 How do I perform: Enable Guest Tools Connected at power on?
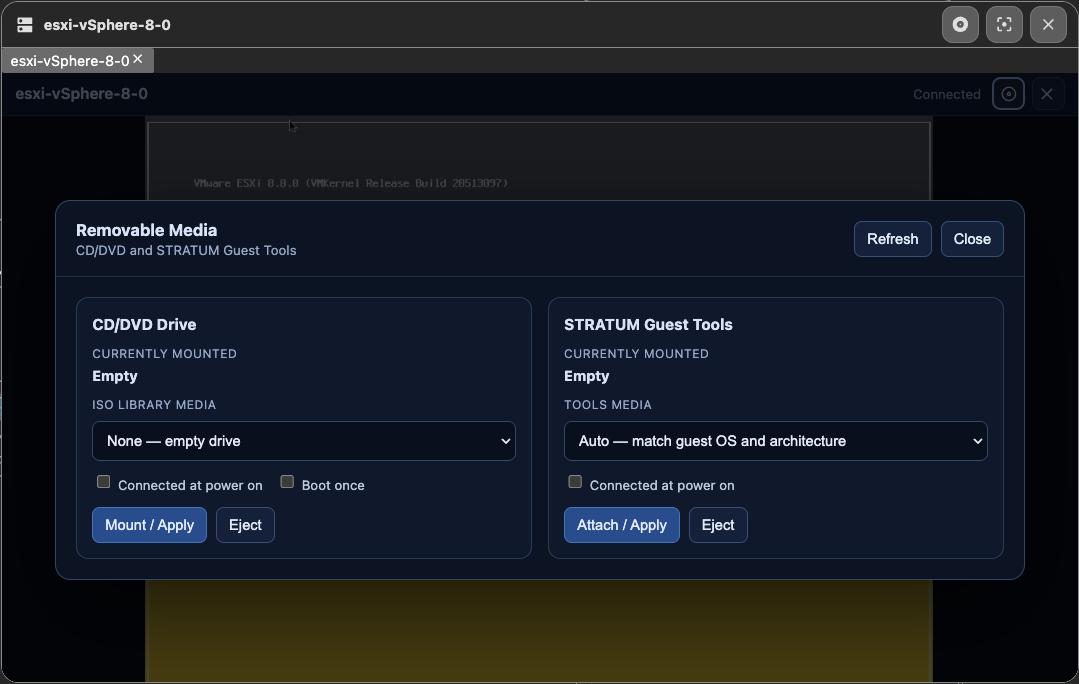click(x=575, y=482)
